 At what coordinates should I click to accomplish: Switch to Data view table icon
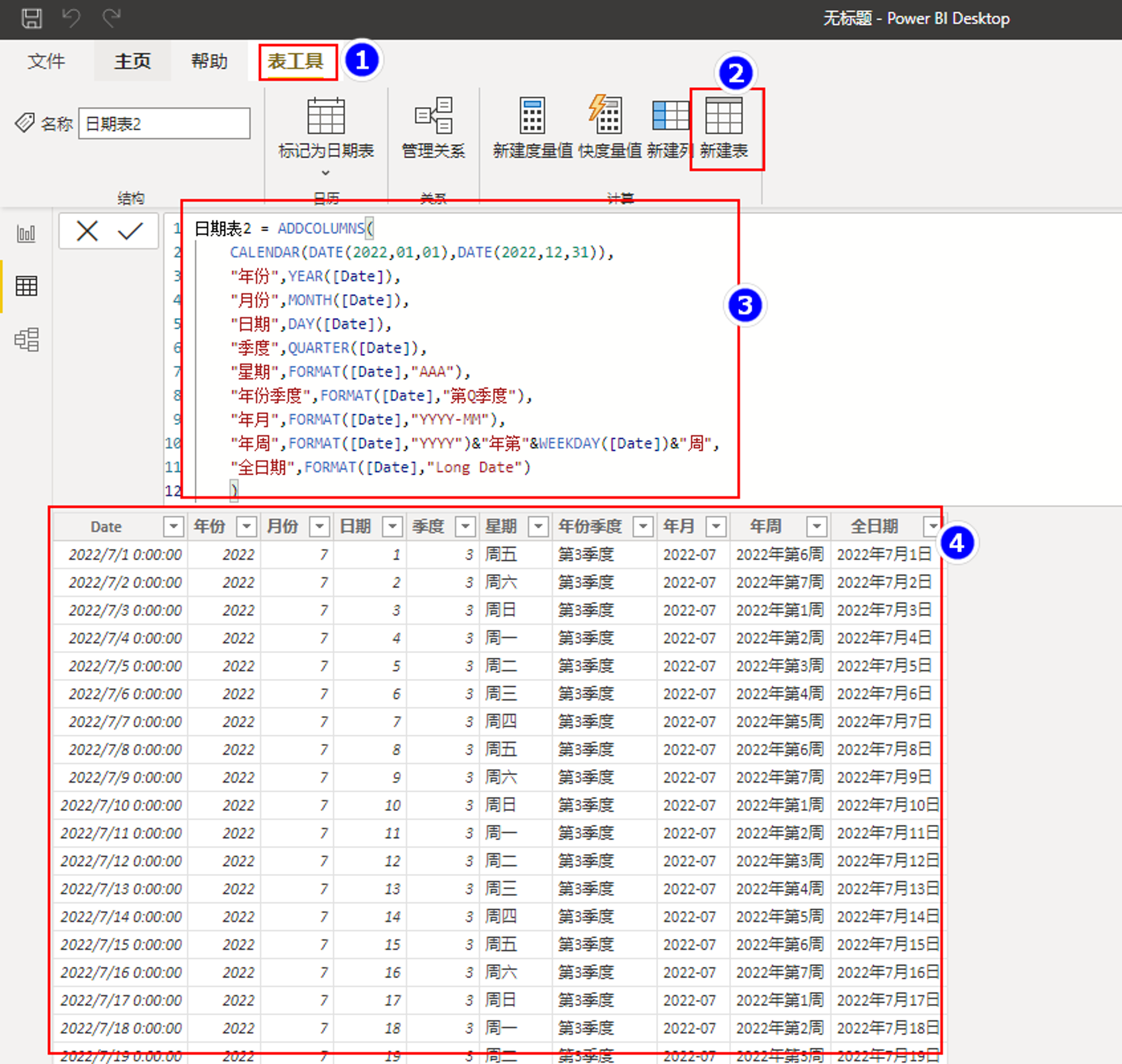point(26,286)
